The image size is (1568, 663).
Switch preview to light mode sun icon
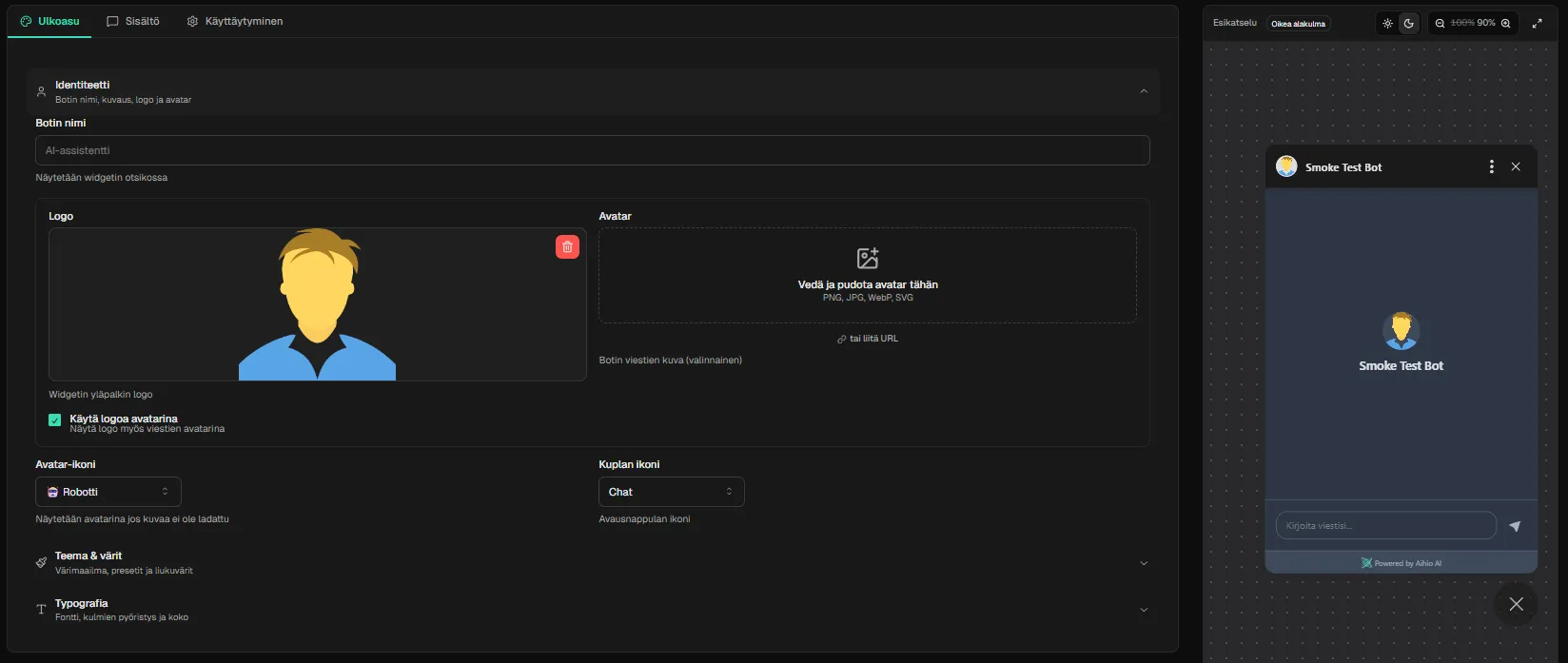tap(1387, 24)
